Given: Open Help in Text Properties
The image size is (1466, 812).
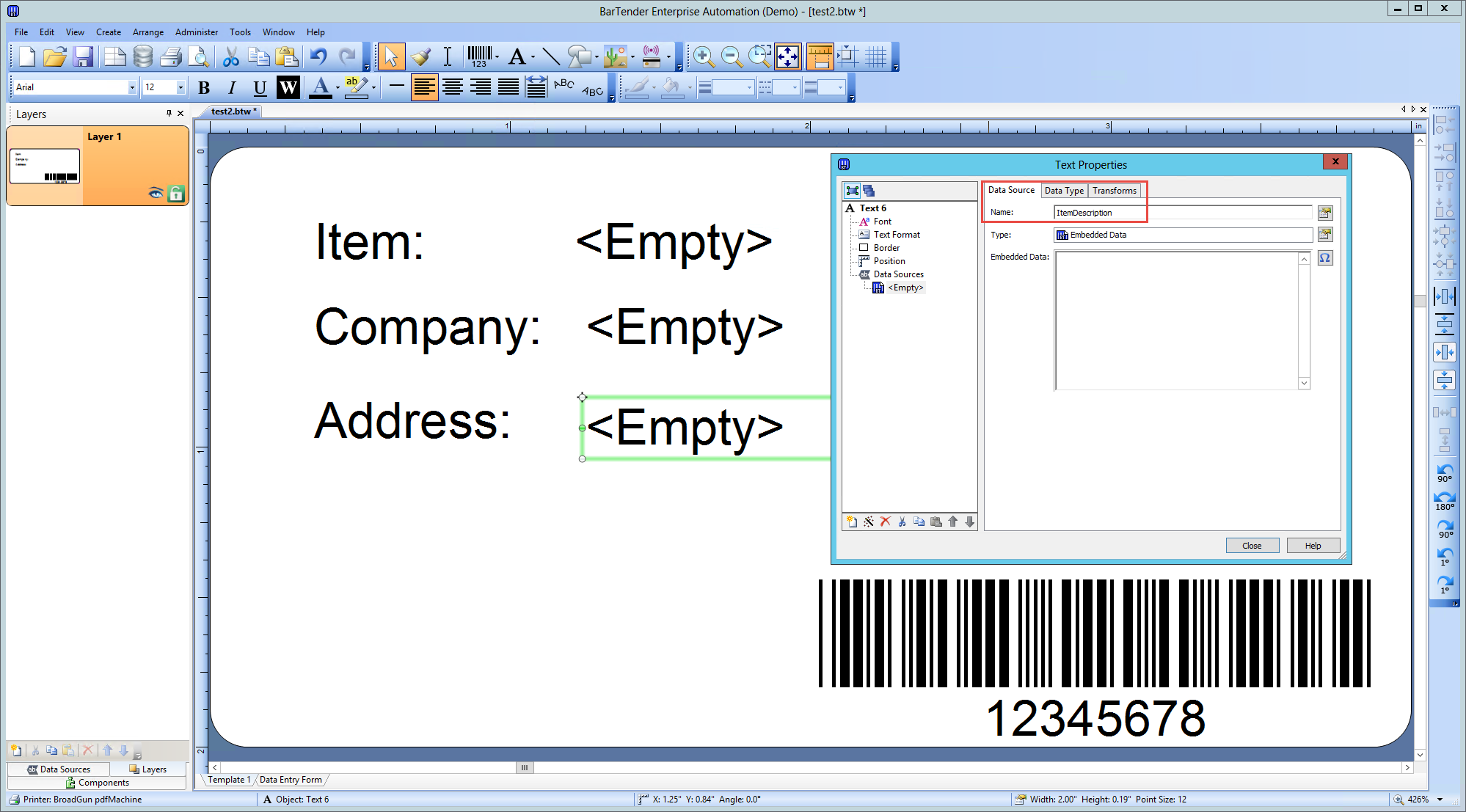Looking at the screenshot, I should [x=1313, y=546].
